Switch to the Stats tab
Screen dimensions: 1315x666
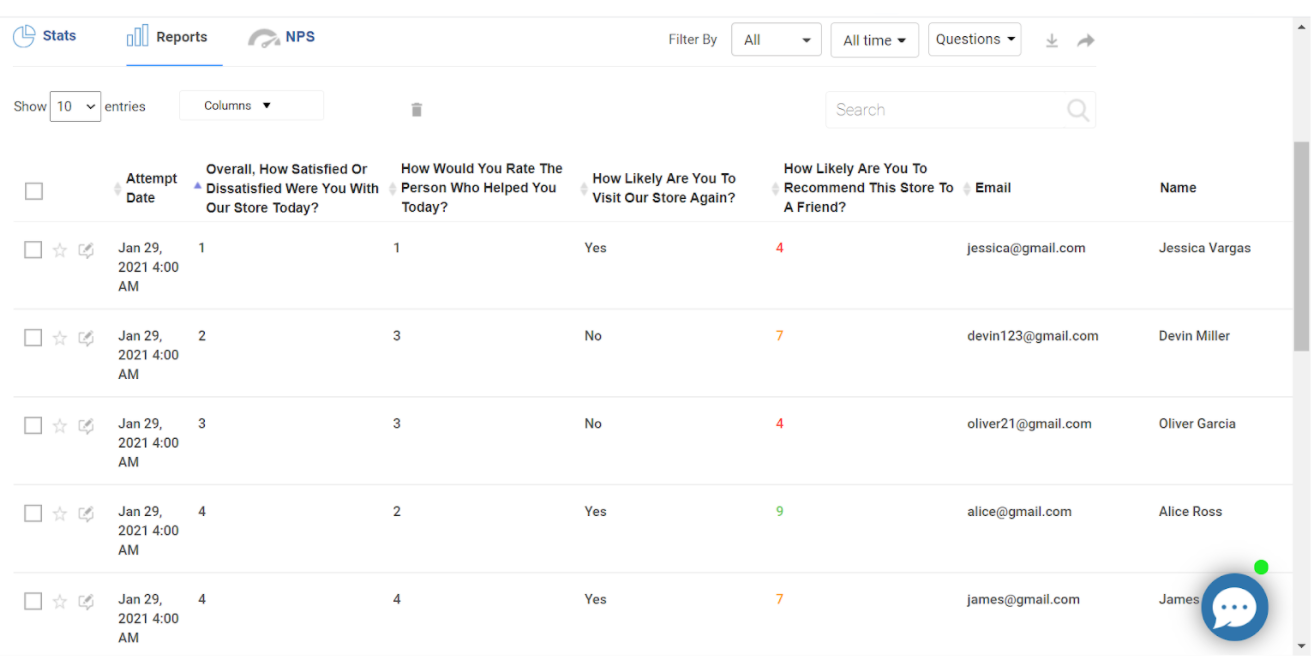(x=45, y=36)
